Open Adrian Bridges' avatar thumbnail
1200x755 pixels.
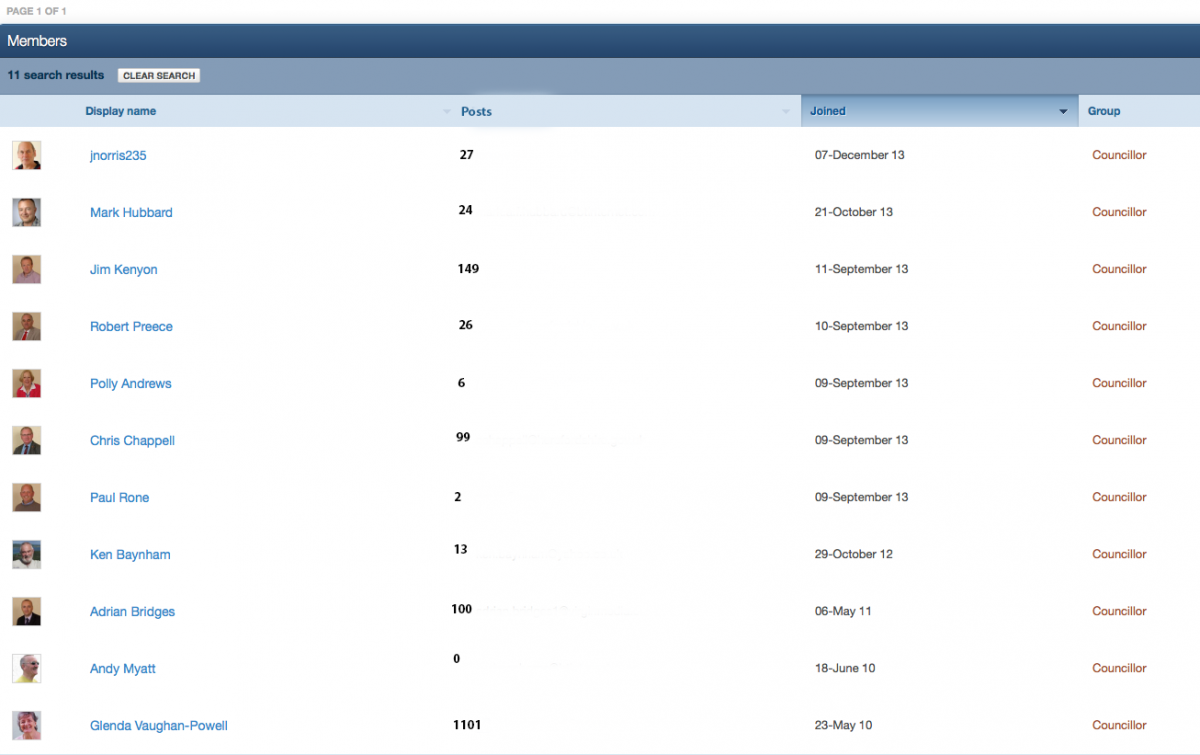pos(27,611)
